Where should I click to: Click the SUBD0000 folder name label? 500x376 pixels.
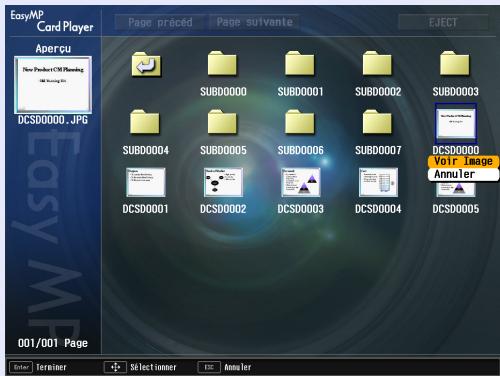click(223, 92)
